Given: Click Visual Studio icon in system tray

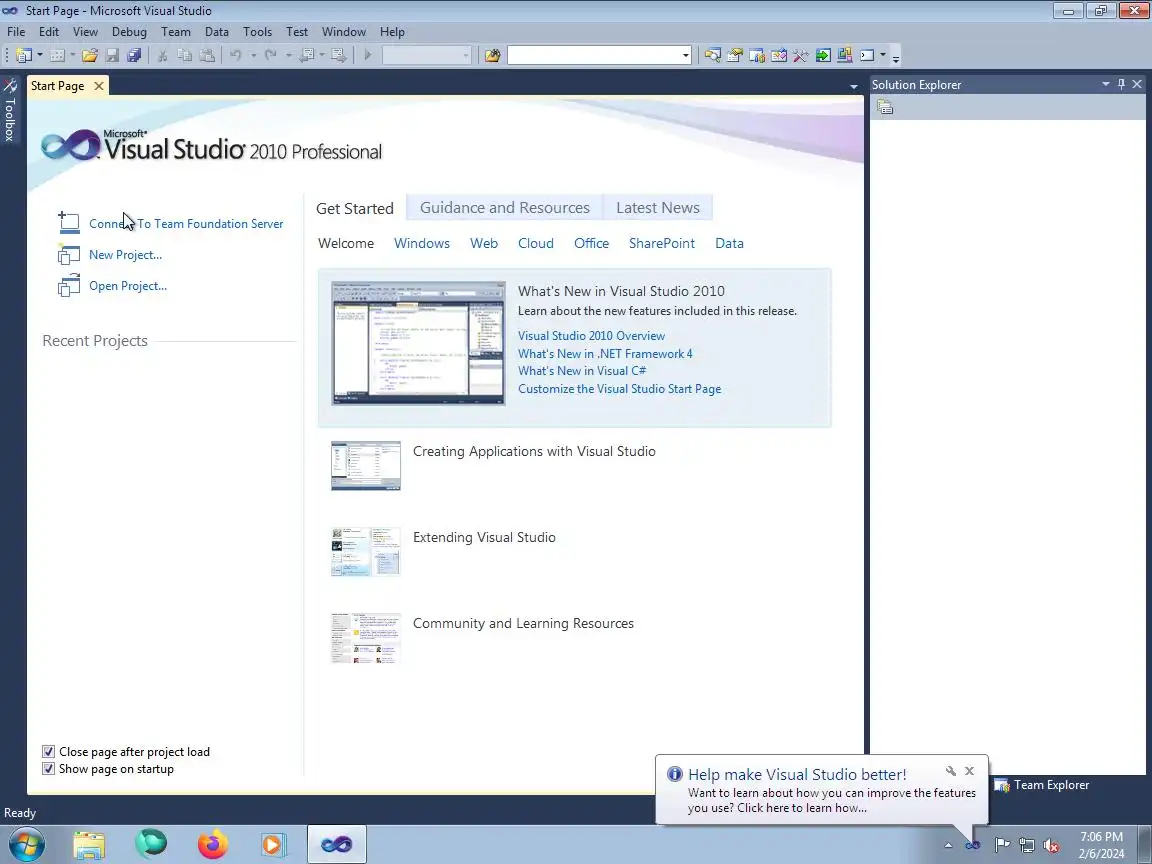Looking at the screenshot, I should click(x=973, y=845).
